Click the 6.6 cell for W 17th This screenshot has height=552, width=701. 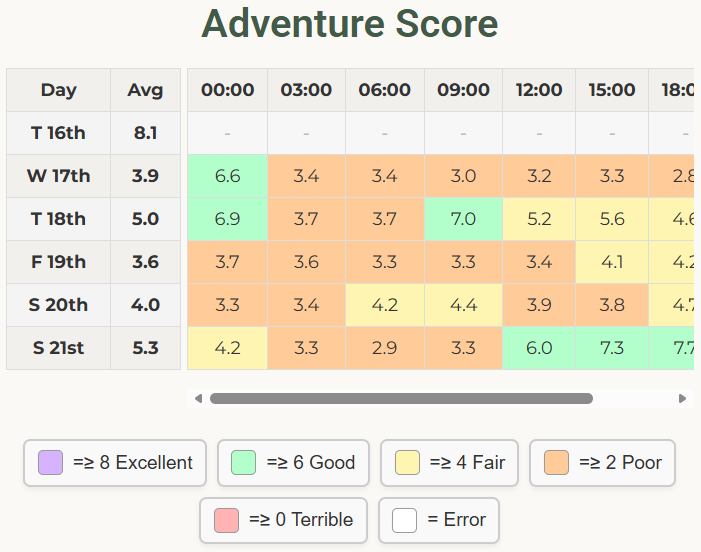pos(228,176)
